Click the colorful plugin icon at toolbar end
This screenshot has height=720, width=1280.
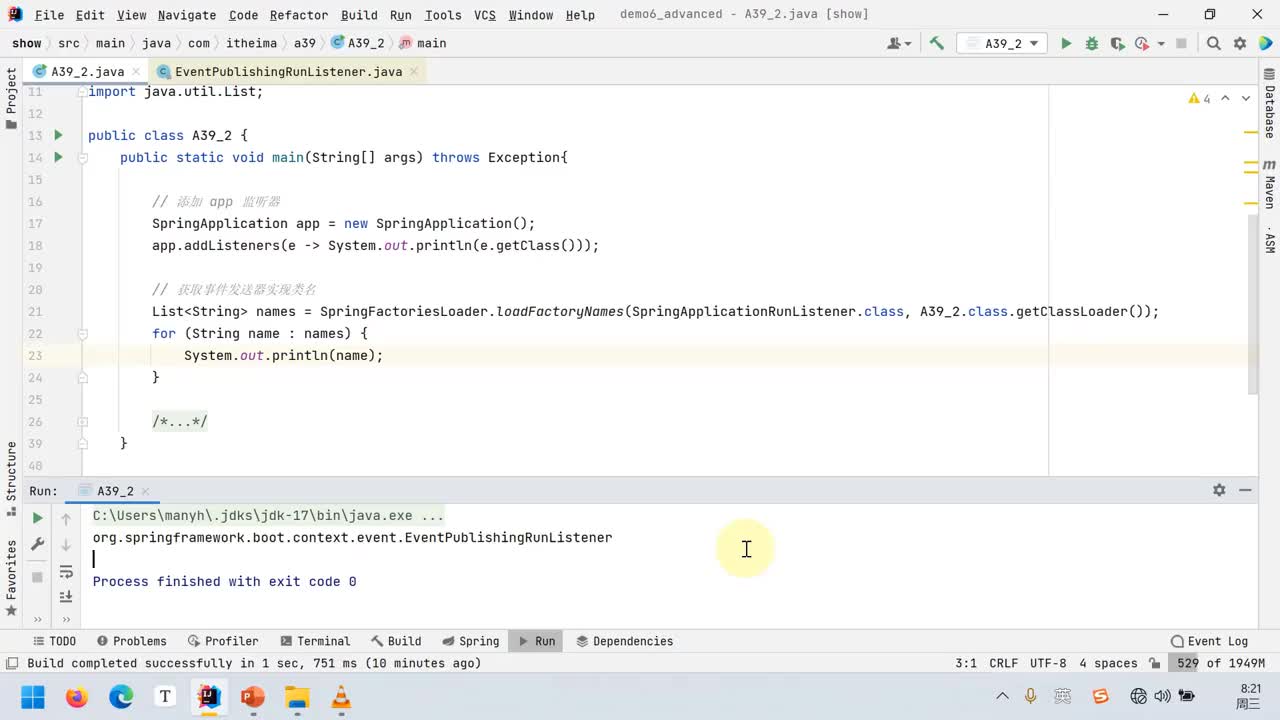tap(1266, 43)
